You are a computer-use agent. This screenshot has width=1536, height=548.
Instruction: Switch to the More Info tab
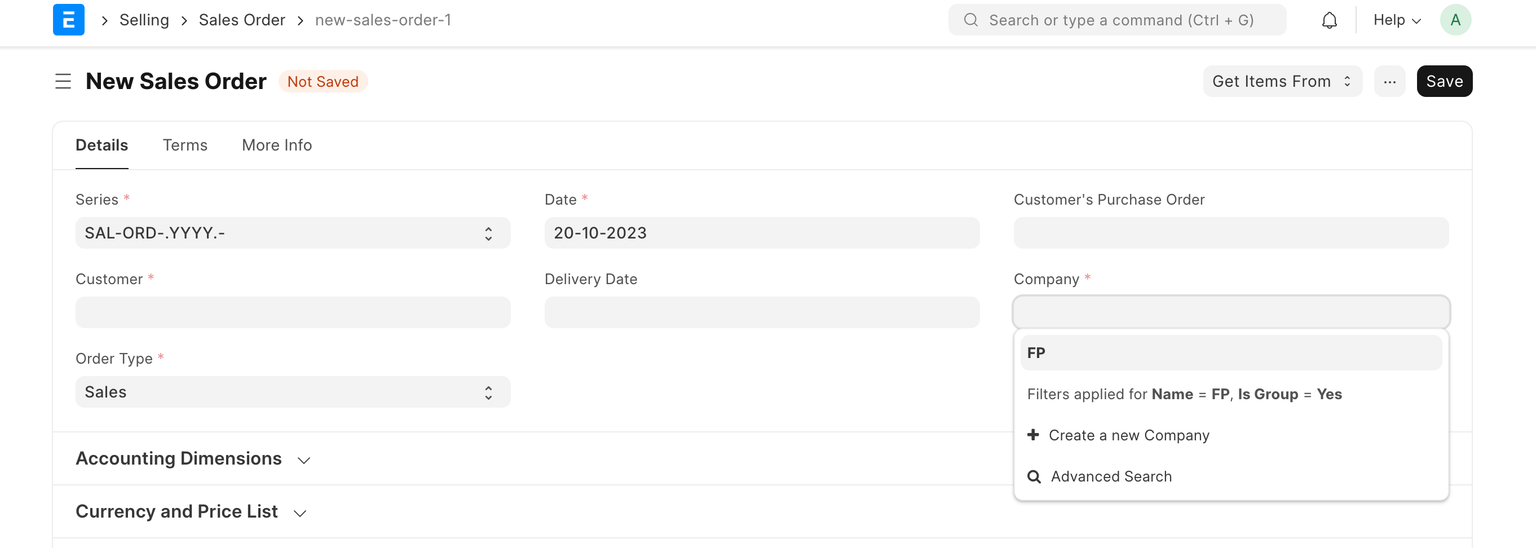tap(277, 145)
